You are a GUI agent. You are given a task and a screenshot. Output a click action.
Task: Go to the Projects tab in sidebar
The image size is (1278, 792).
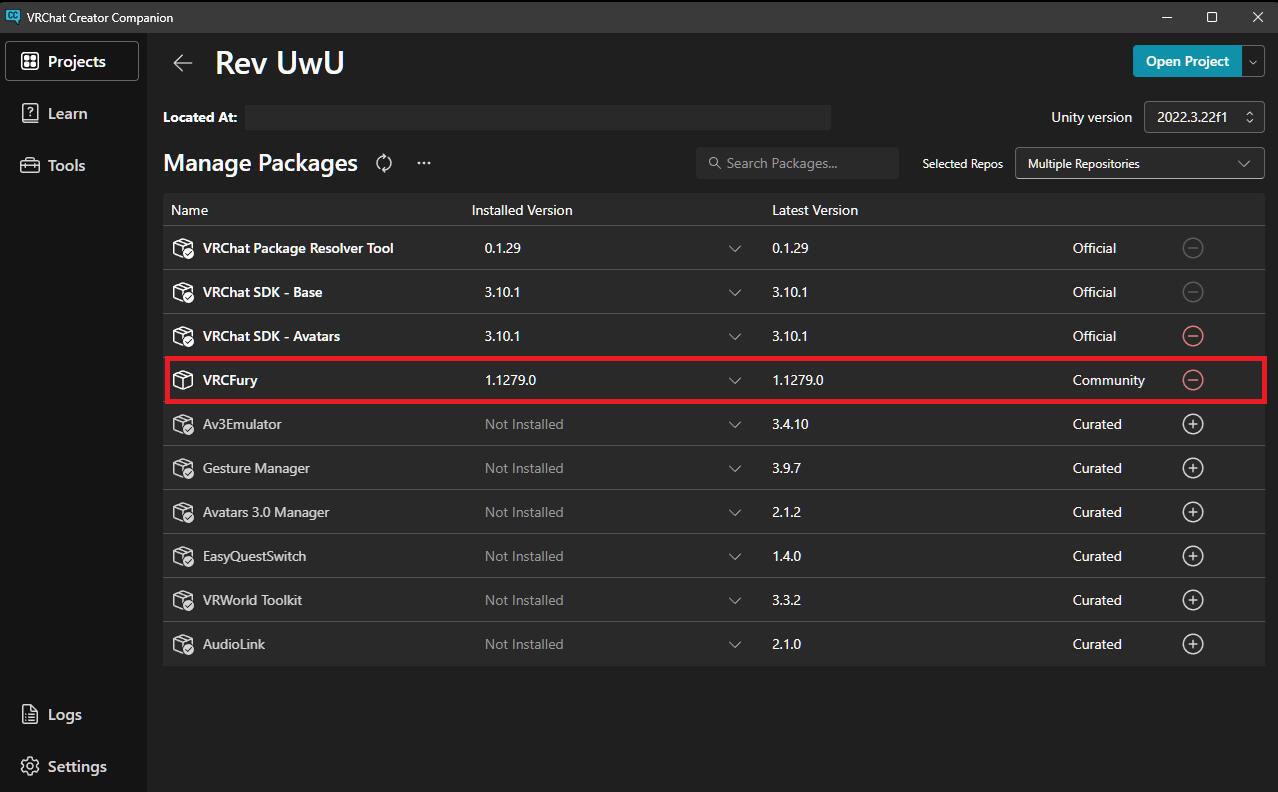[72, 61]
